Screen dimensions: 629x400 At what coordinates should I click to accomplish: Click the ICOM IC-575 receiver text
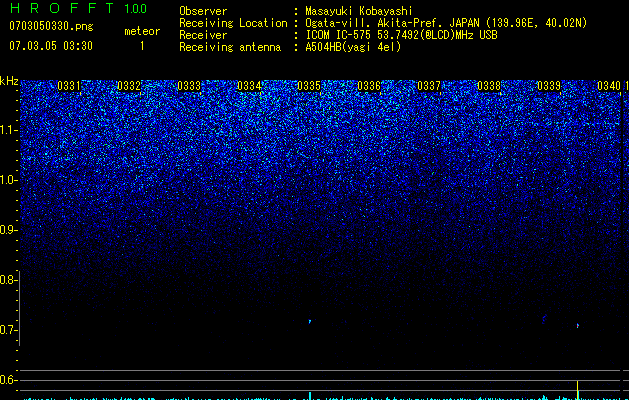tap(401, 35)
